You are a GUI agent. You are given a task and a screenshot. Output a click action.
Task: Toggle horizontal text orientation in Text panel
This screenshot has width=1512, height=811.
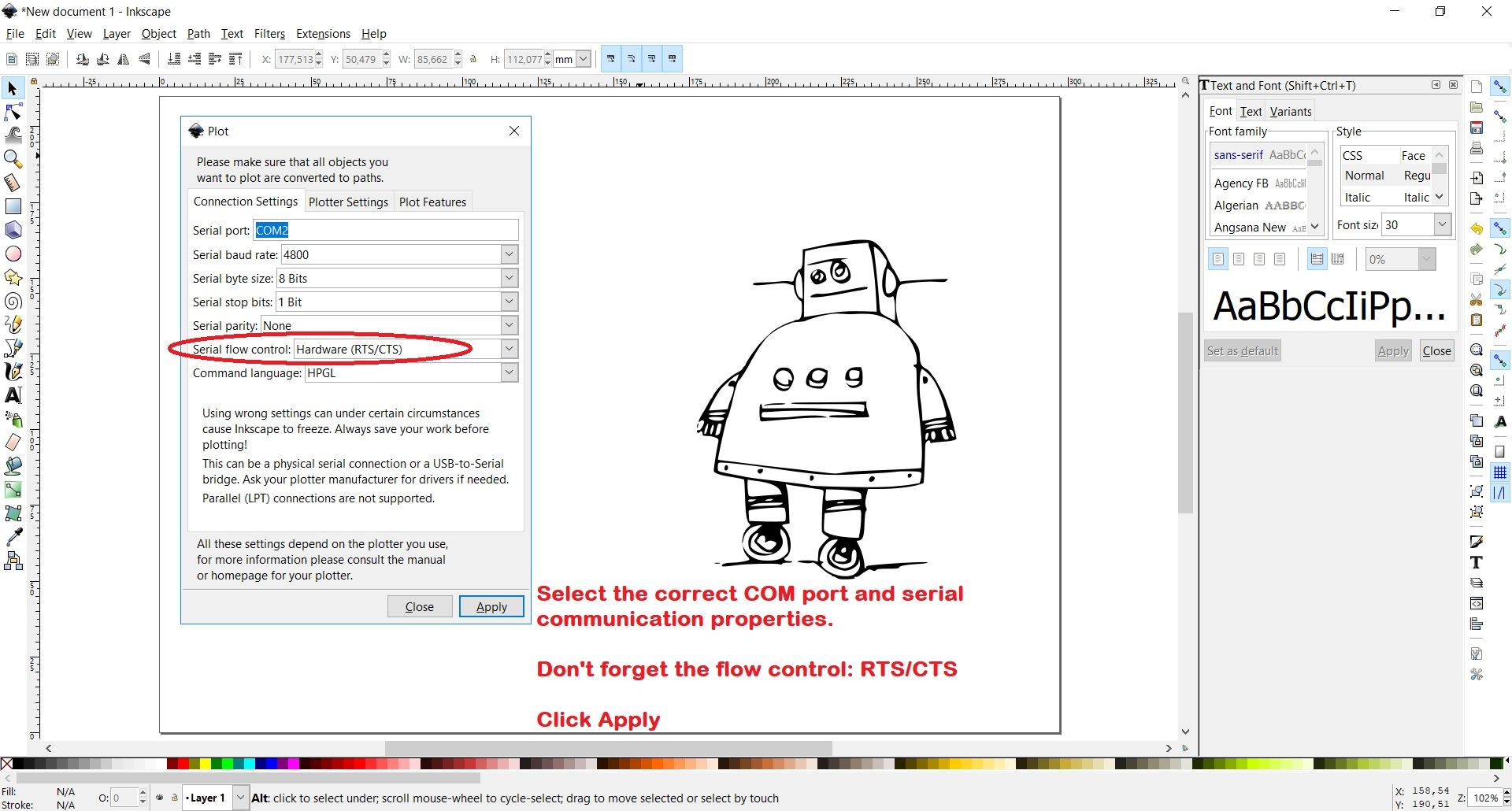1316,258
